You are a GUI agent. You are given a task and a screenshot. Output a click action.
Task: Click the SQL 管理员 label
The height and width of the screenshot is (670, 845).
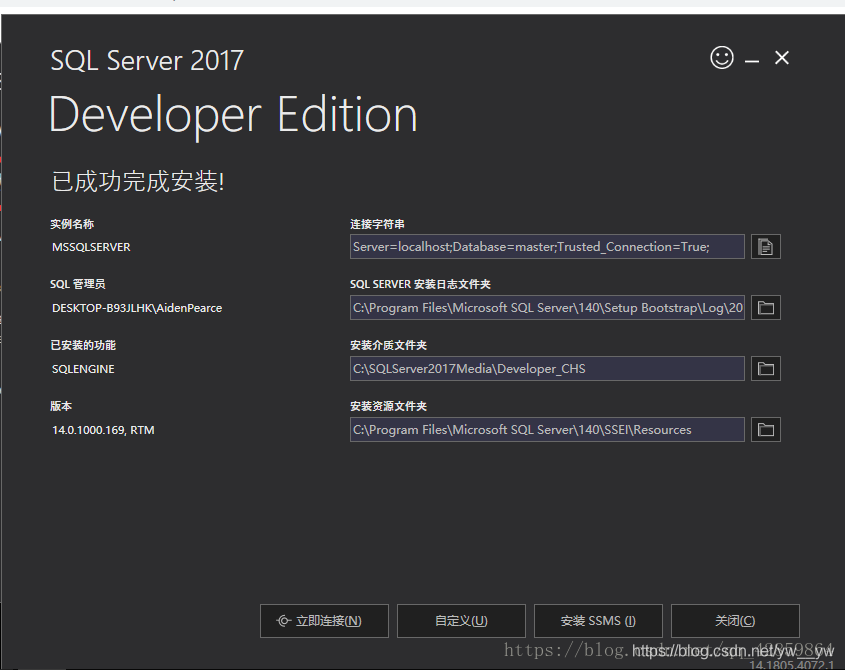(x=78, y=285)
